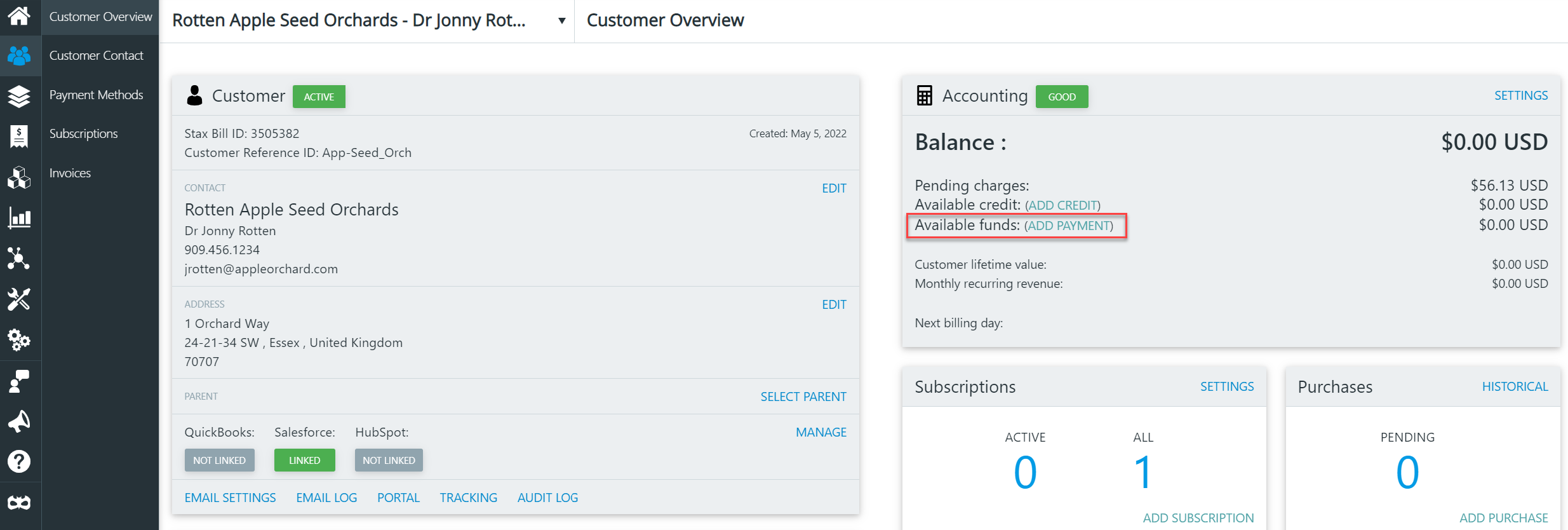Open the person with speech bubble icon
Viewport: 1568px width, 530px height.
(x=19, y=381)
